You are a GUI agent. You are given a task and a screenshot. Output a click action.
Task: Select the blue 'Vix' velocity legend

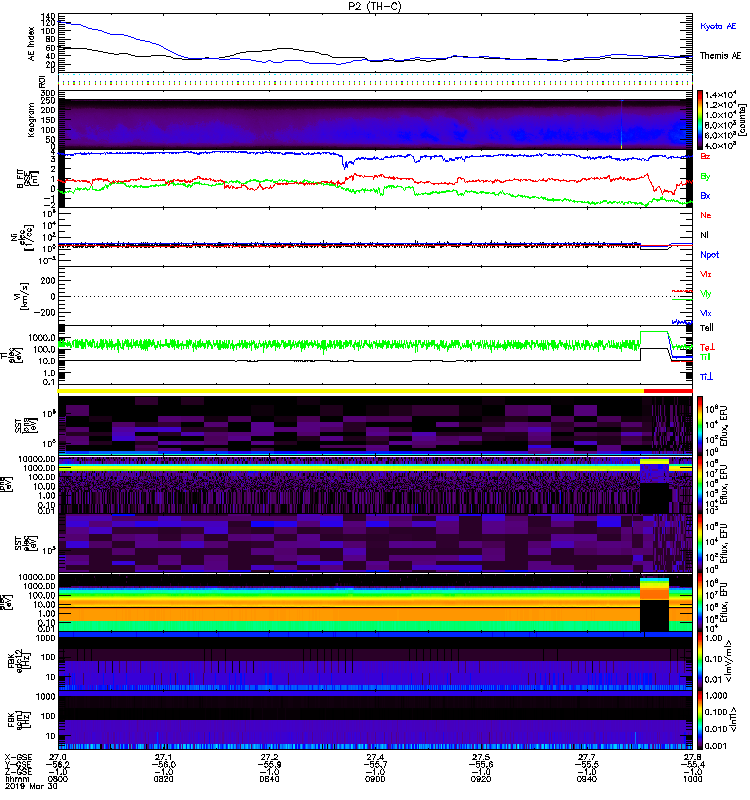click(706, 313)
